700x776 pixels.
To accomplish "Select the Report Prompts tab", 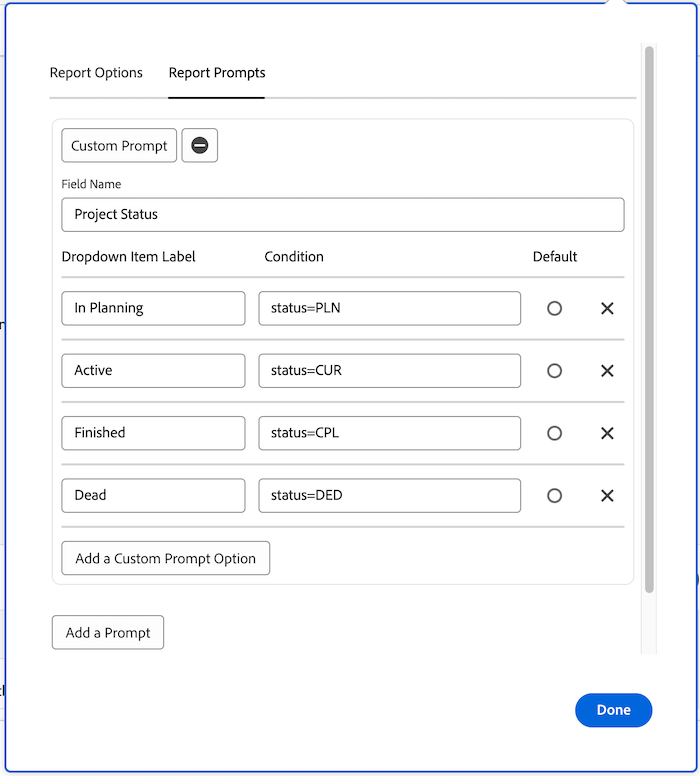I will coord(217,73).
